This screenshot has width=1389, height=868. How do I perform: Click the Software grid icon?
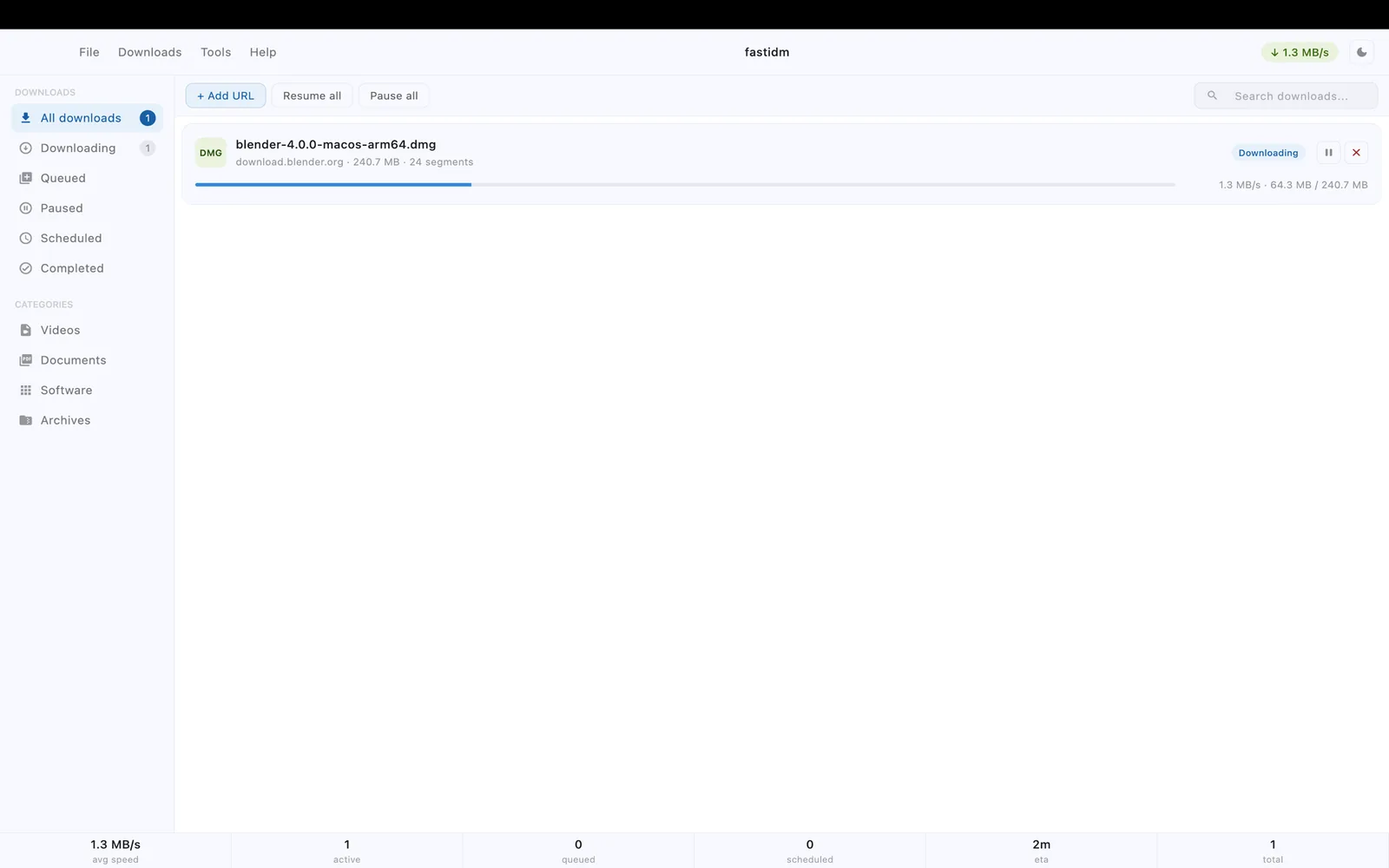25,391
